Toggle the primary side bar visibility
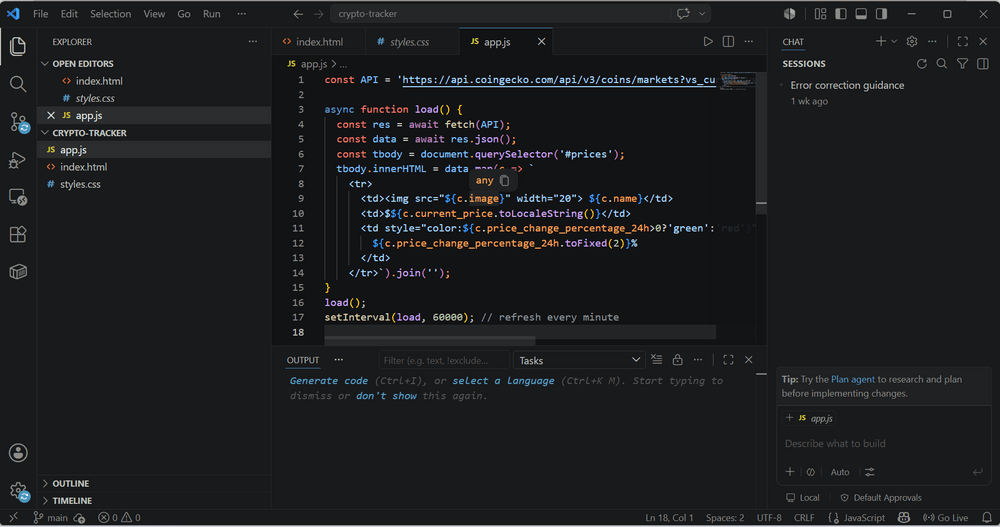Image resolution: width=1000 pixels, height=527 pixels. 841,14
